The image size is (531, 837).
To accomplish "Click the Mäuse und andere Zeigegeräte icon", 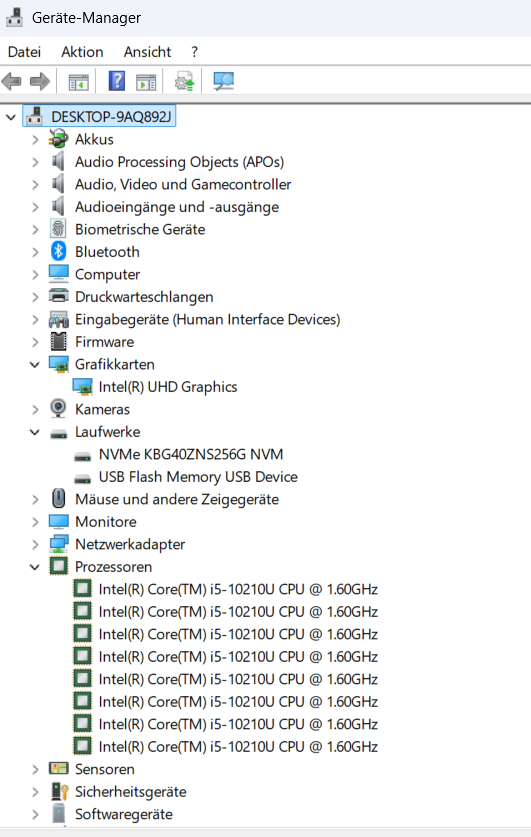I will pos(58,499).
